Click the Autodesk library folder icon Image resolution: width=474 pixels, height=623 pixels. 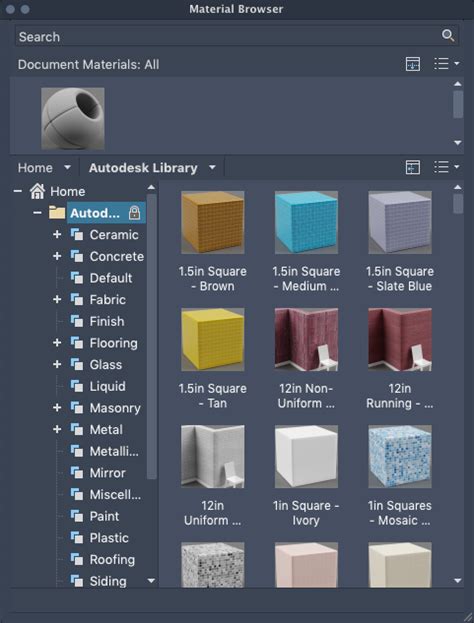click(x=57, y=213)
